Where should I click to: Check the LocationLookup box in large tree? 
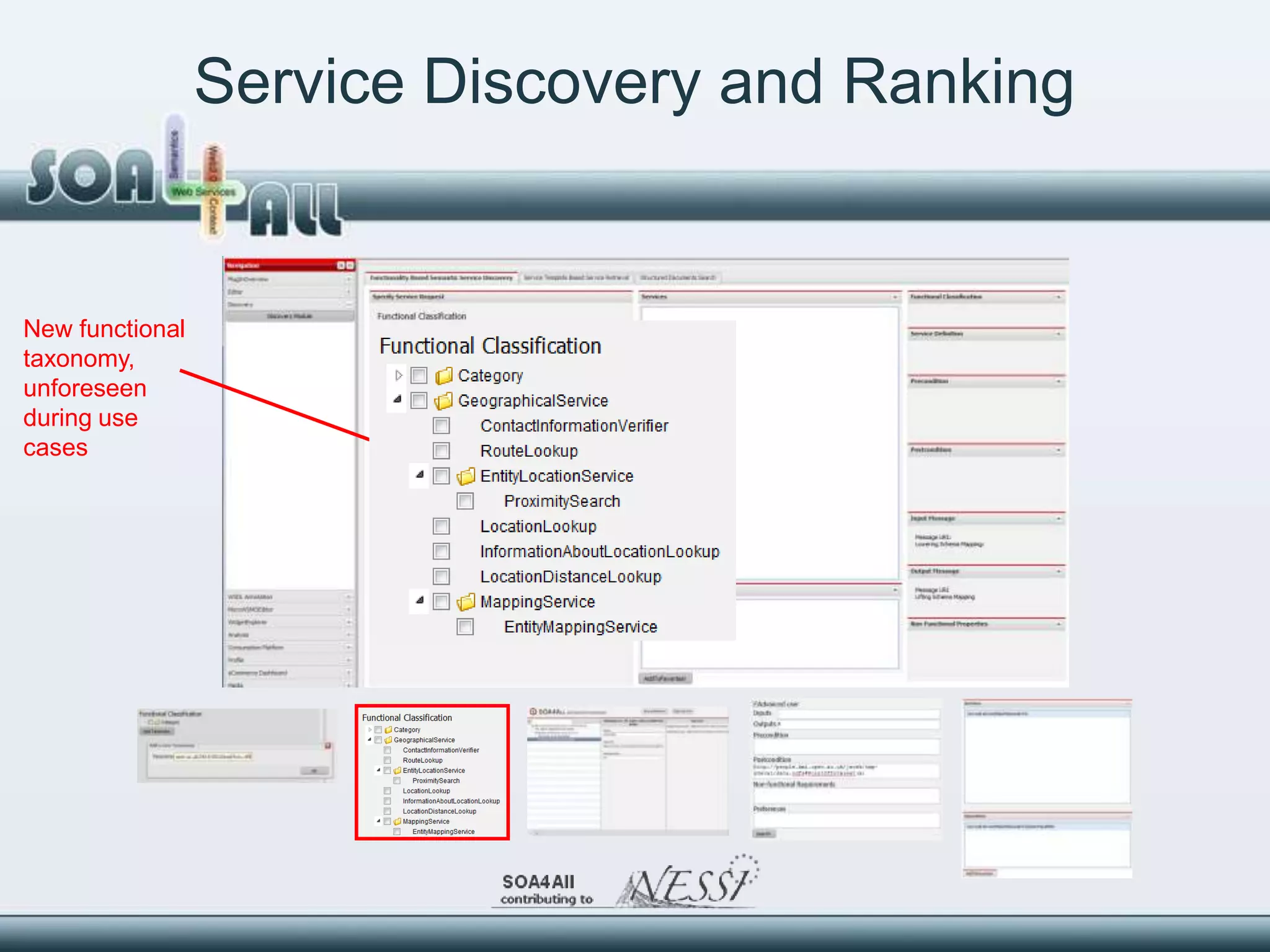(442, 526)
